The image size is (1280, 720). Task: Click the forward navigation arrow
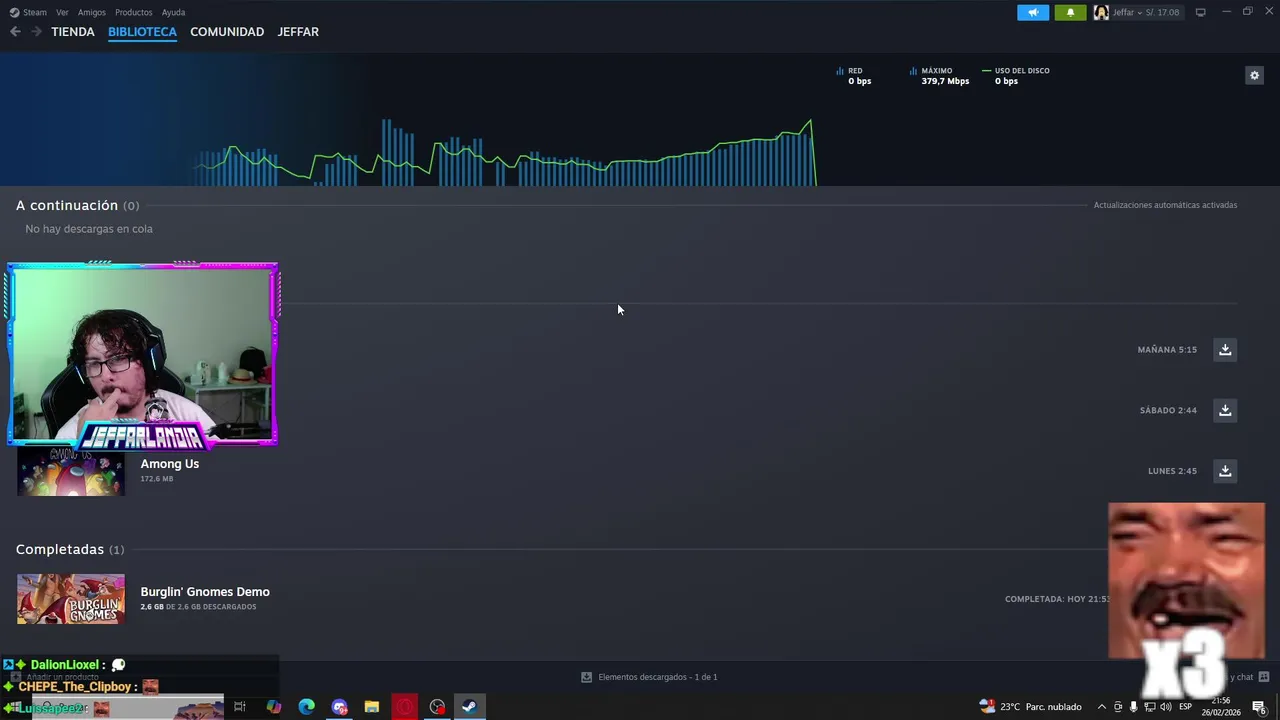pyautogui.click(x=36, y=32)
